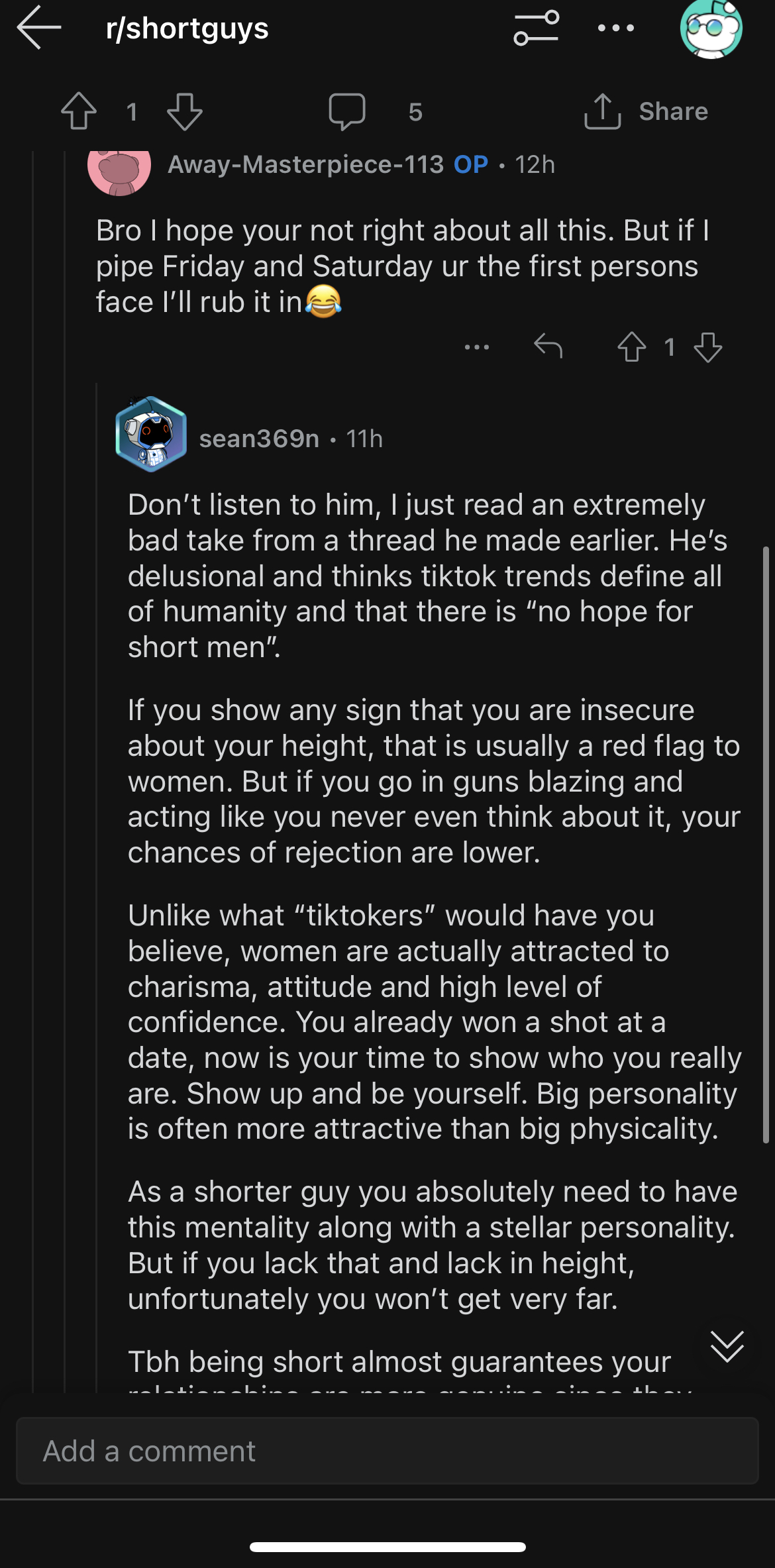
Task: Downvote Away-Masterpiece-113's comment
Action: pos(707,346)
